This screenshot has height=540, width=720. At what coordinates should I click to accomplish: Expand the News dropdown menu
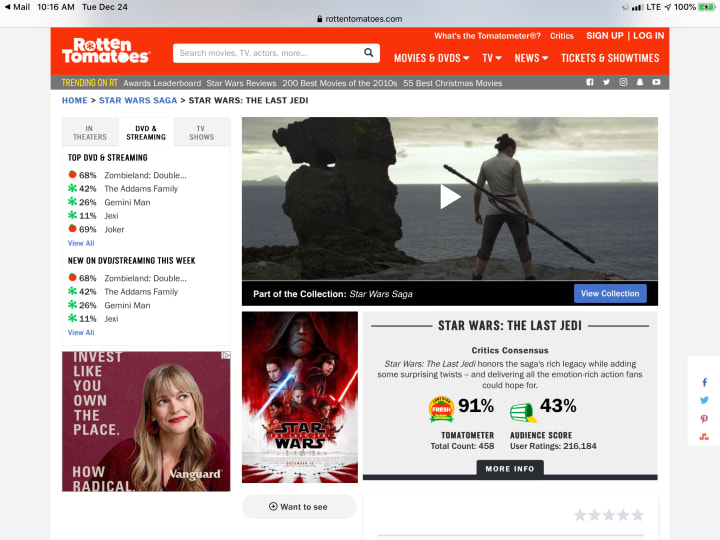[531, 58]
